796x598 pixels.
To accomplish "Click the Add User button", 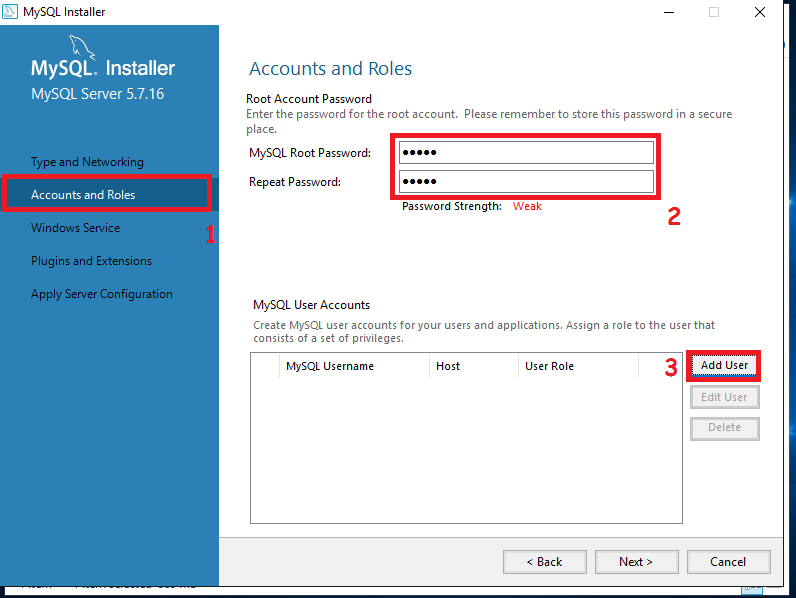I will pos(724,366).
